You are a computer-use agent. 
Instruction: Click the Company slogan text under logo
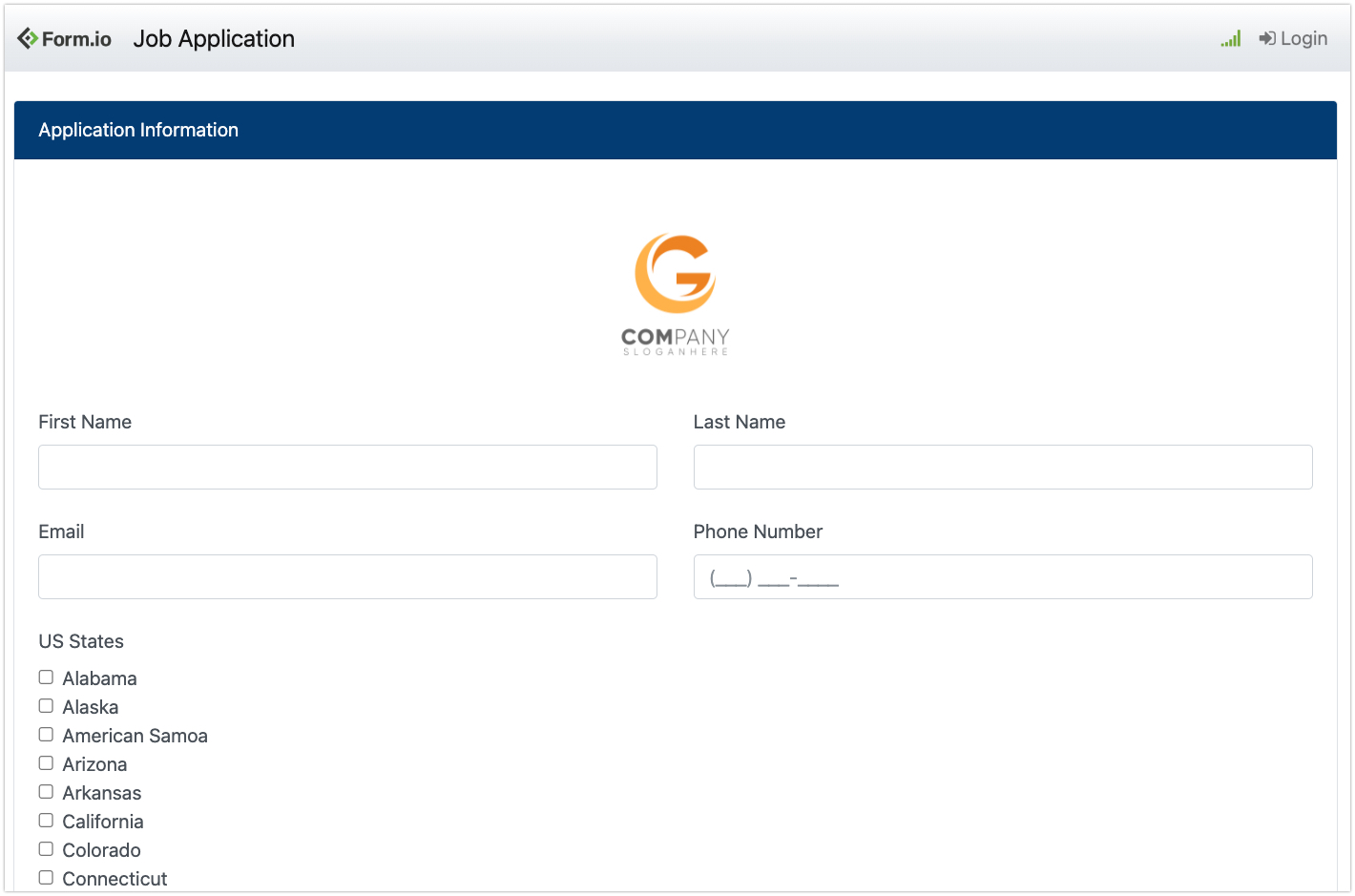pos(675,352)
